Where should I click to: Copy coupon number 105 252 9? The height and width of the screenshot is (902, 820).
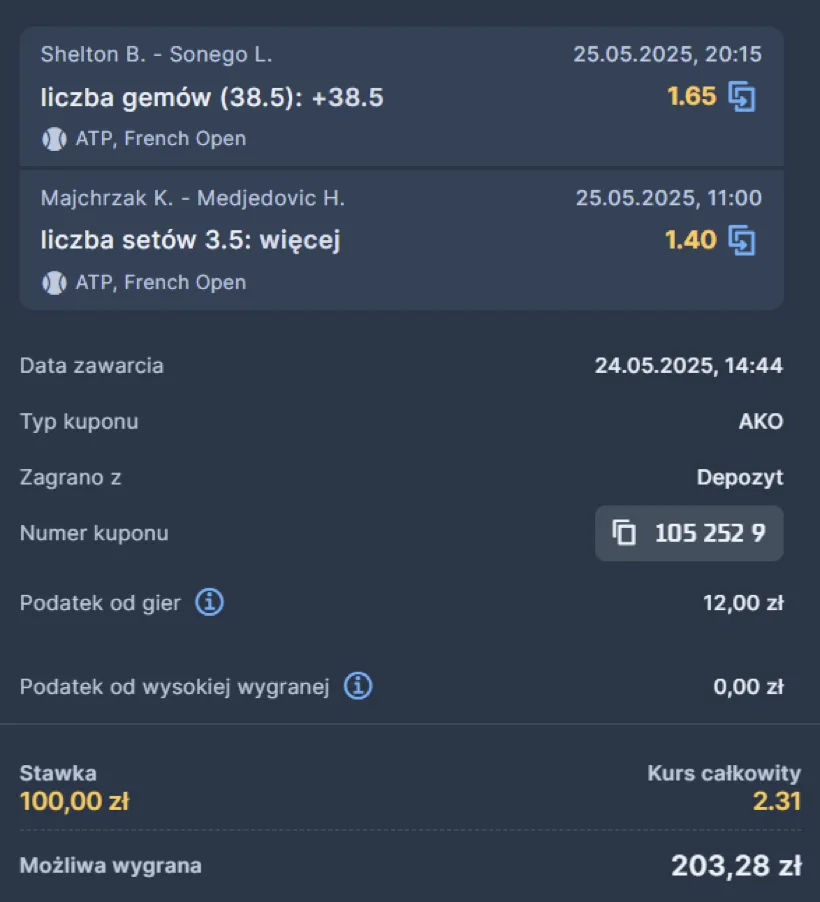[689, 533]
